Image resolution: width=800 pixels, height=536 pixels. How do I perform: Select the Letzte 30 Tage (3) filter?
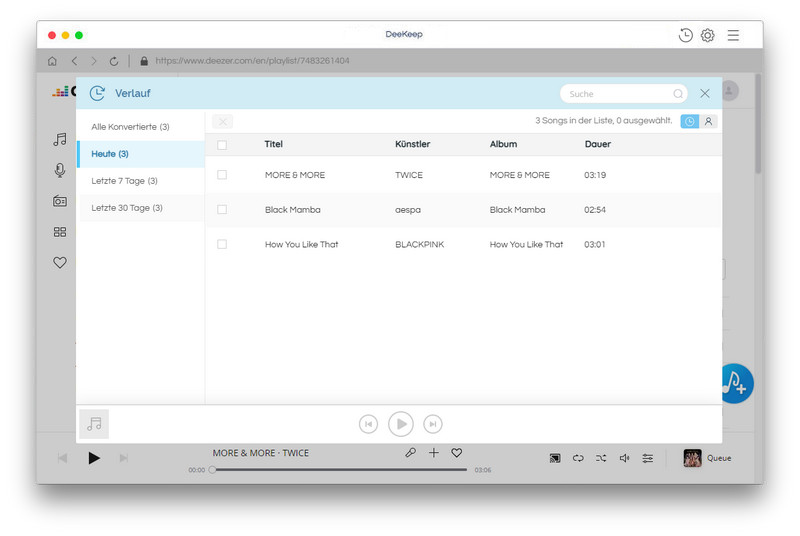[141, 208]
